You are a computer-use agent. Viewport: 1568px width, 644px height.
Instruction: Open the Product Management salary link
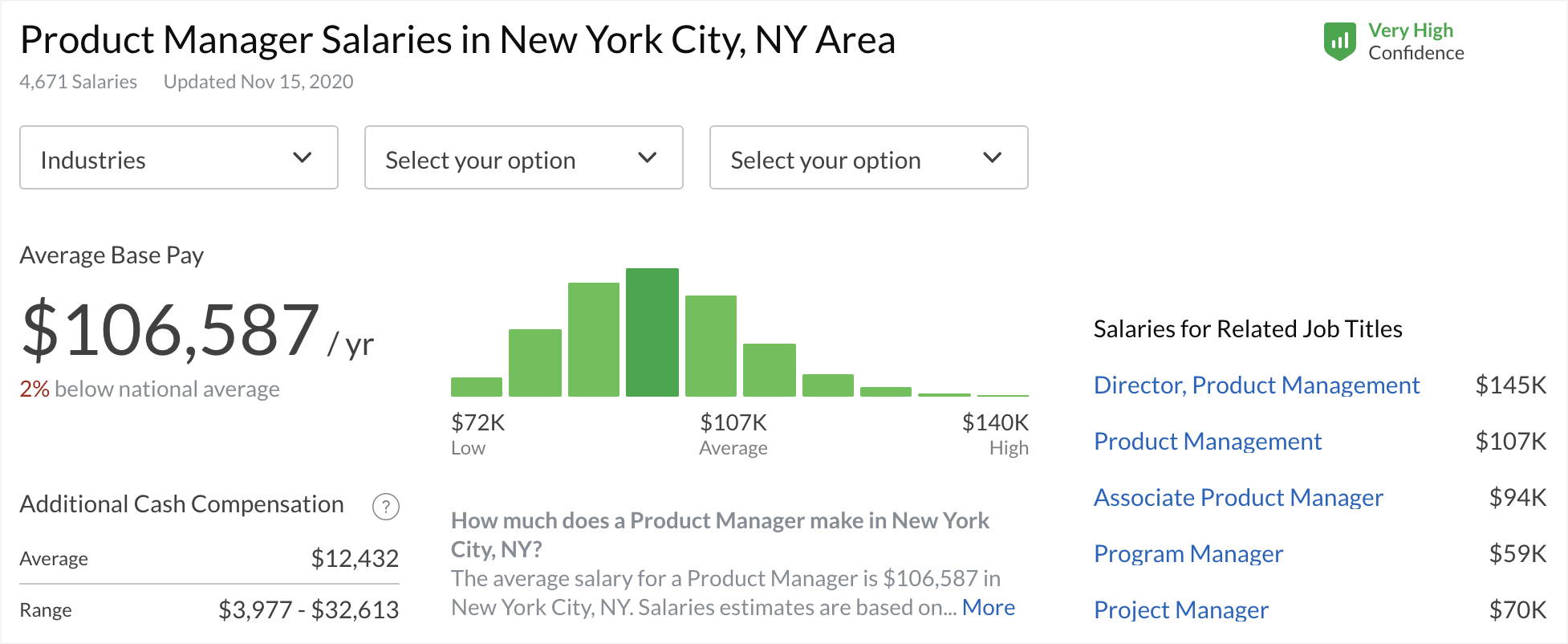click(1208, 442)
